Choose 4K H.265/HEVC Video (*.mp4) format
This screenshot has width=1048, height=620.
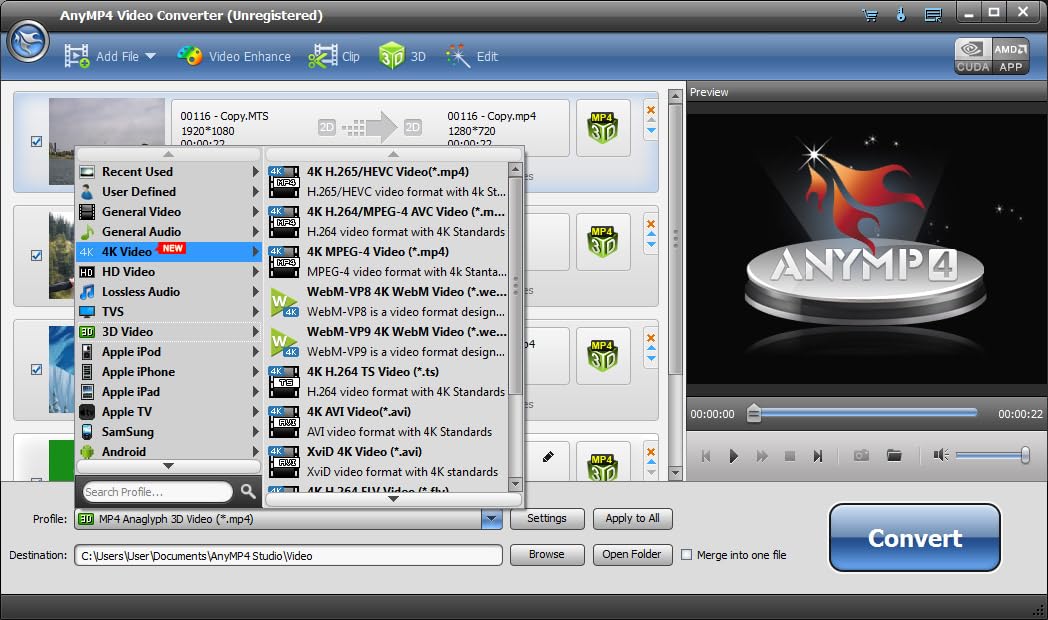387,171
